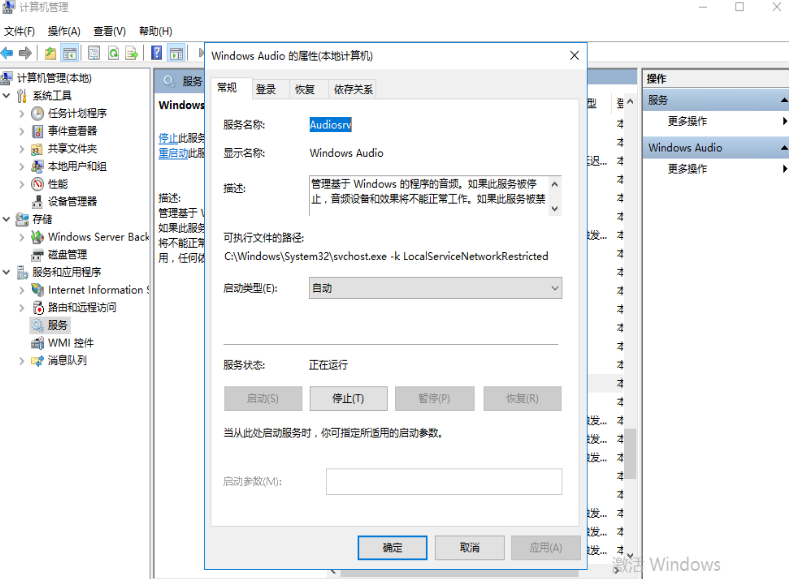Click the 确定 button
Viewport: 789px width, 579px height.
[392, 547]
